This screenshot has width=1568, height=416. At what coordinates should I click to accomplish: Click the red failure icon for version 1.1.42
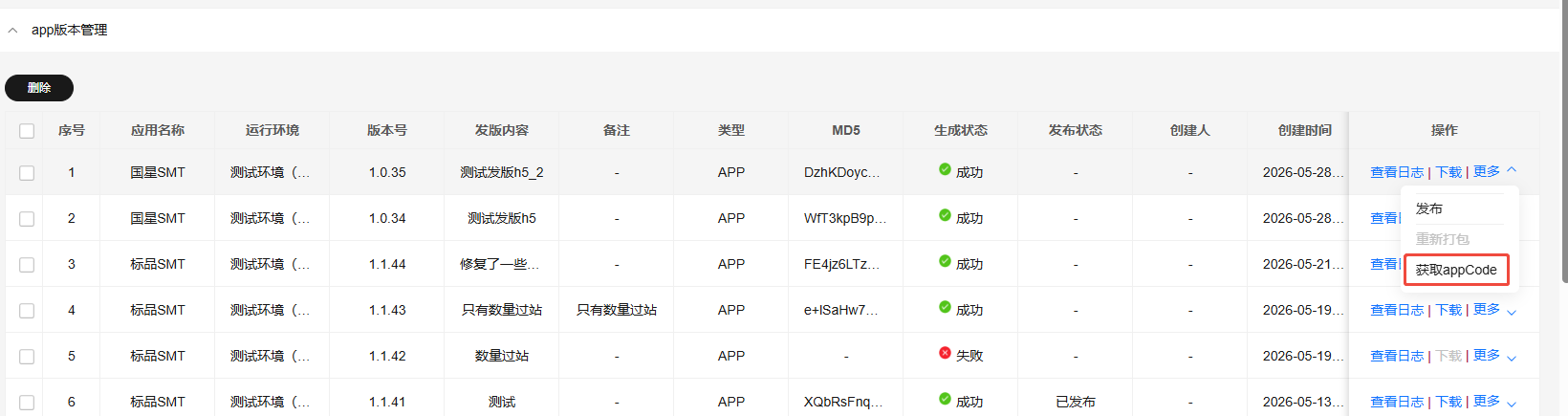click(x=945, y=353)
